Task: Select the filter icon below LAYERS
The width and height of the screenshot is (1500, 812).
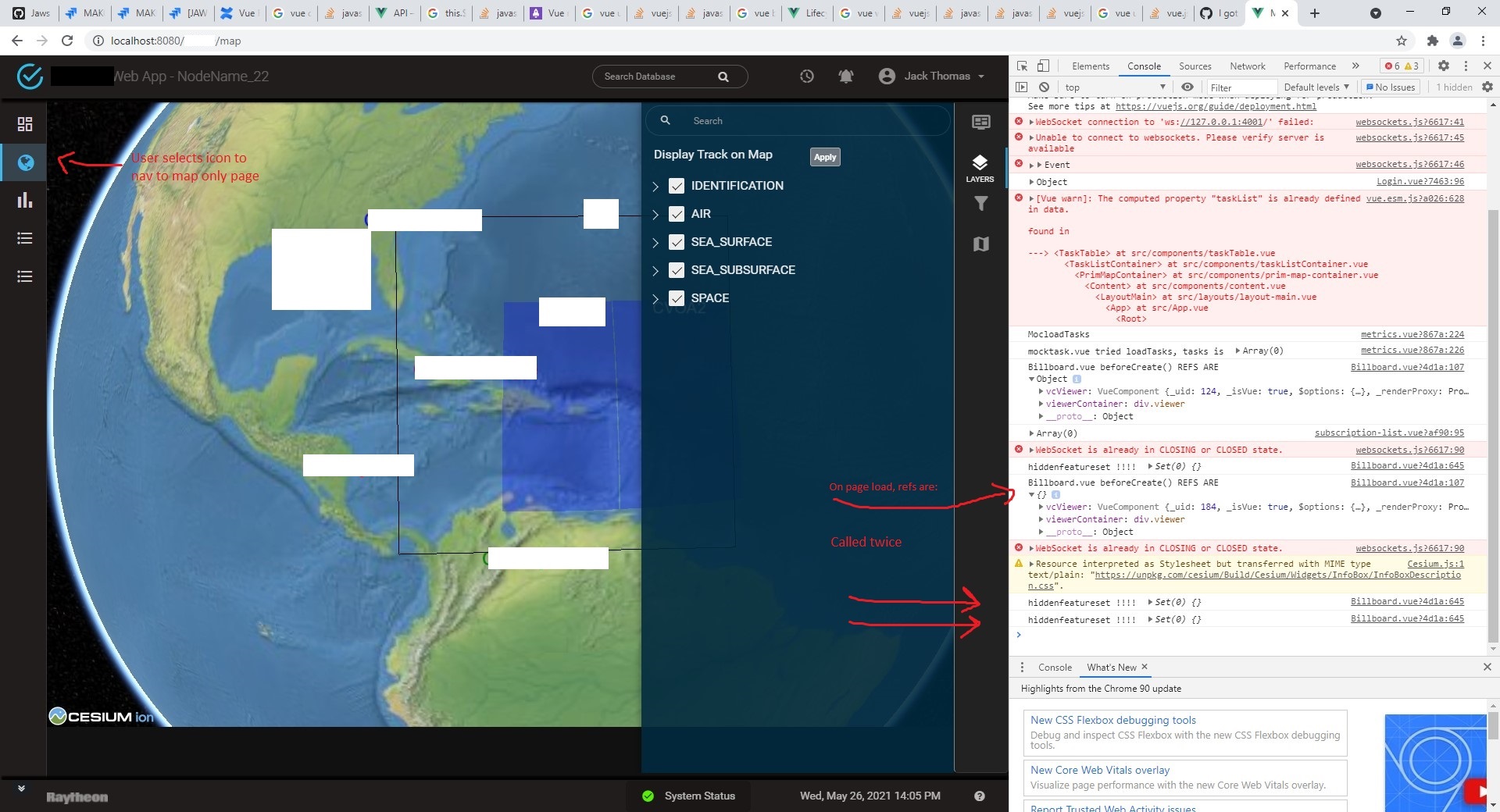Action: [980, 204]
